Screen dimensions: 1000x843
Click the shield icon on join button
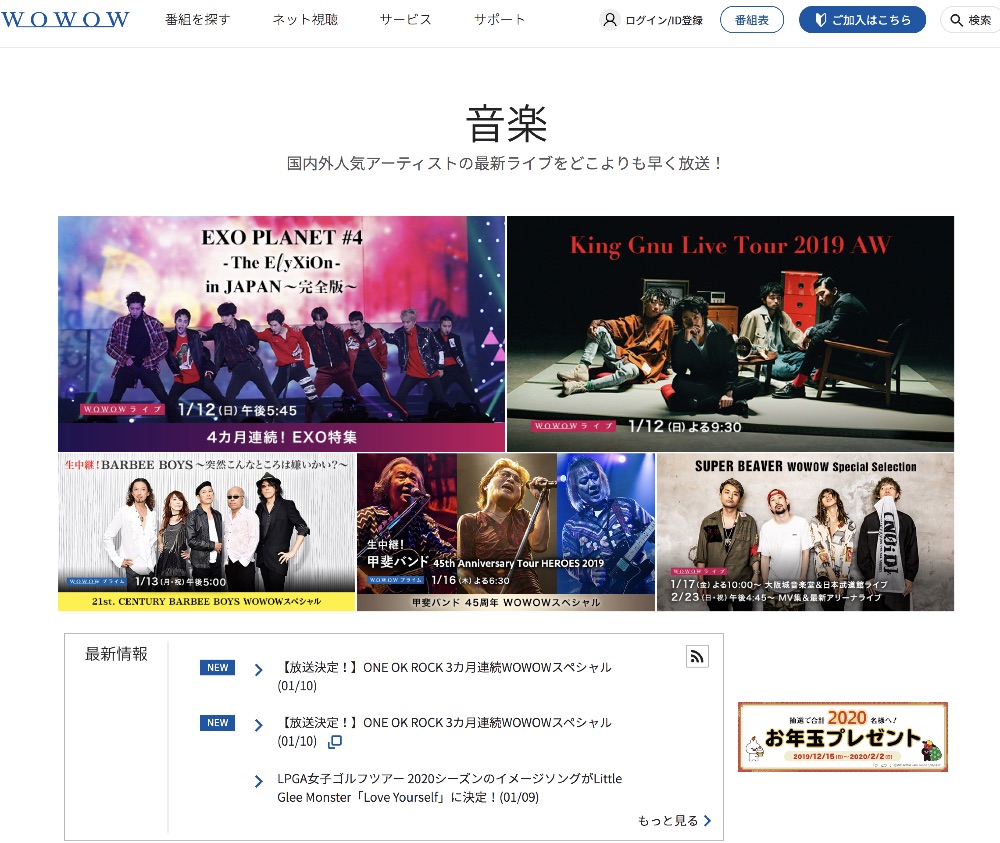[x=820, y=20]
